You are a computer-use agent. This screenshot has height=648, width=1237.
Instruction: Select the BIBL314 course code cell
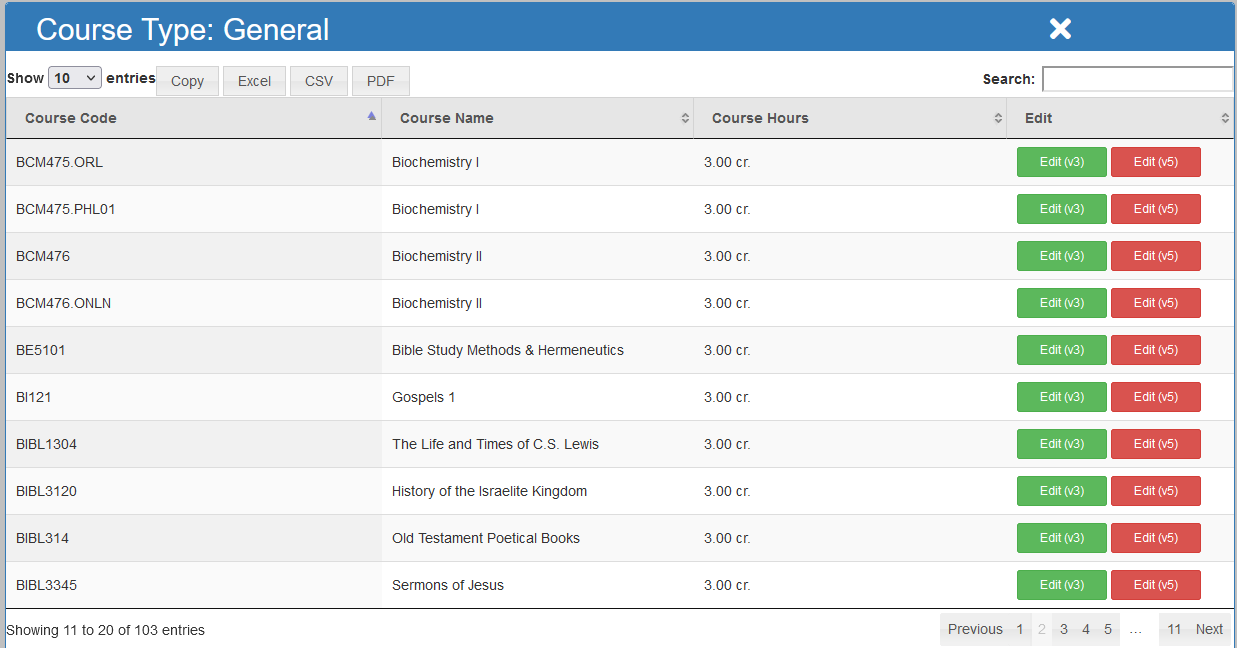coord(194,538)
